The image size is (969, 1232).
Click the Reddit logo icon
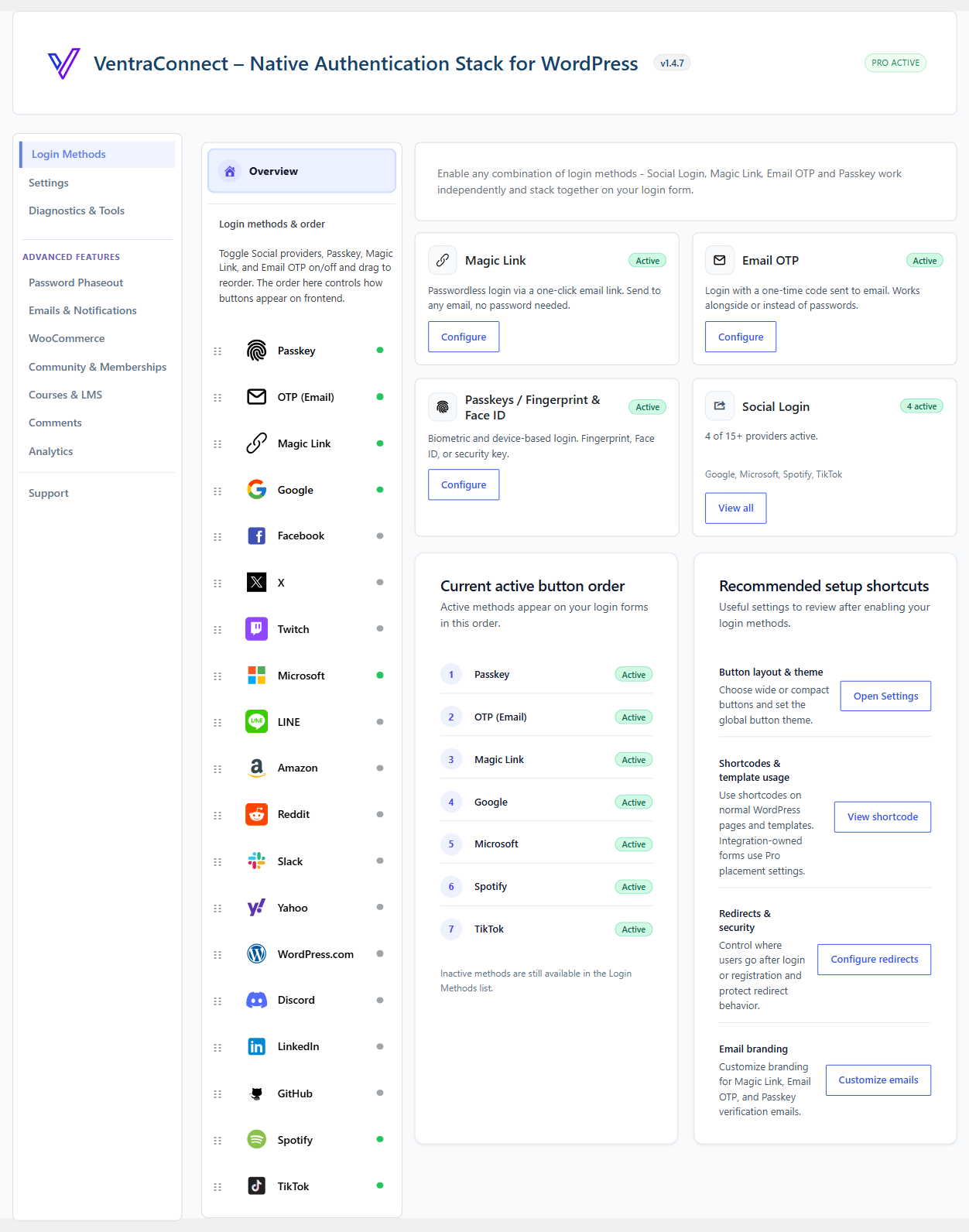[256, 814]
